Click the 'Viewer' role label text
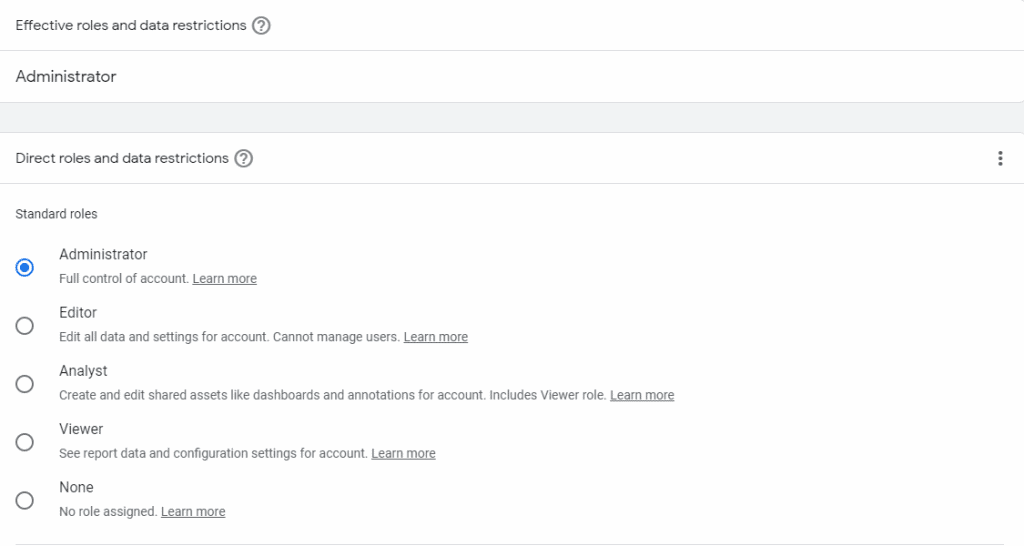 pyautogui.click(x=81, y=429)
